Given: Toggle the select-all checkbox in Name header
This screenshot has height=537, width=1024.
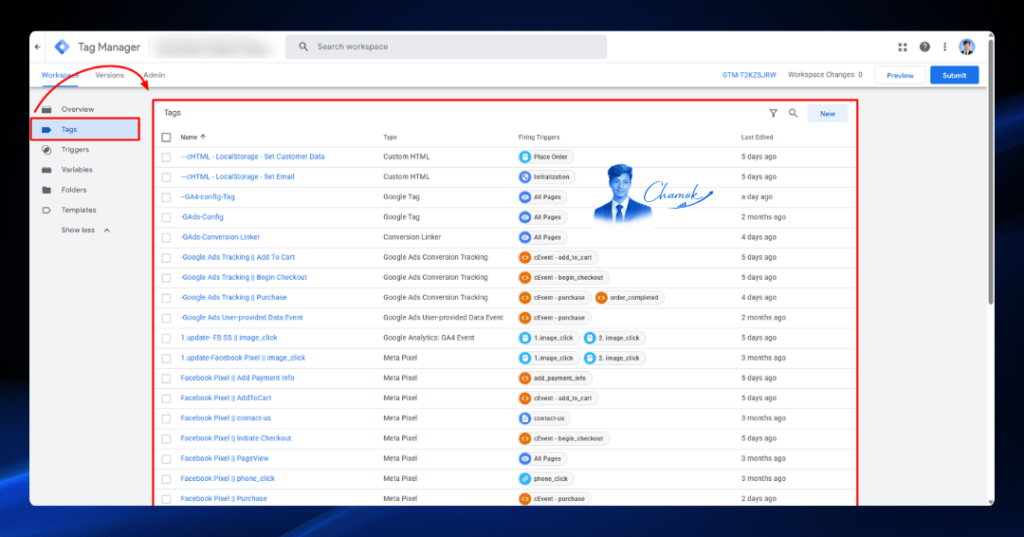Looking at the screenshot, I should (x=166, y=137).
